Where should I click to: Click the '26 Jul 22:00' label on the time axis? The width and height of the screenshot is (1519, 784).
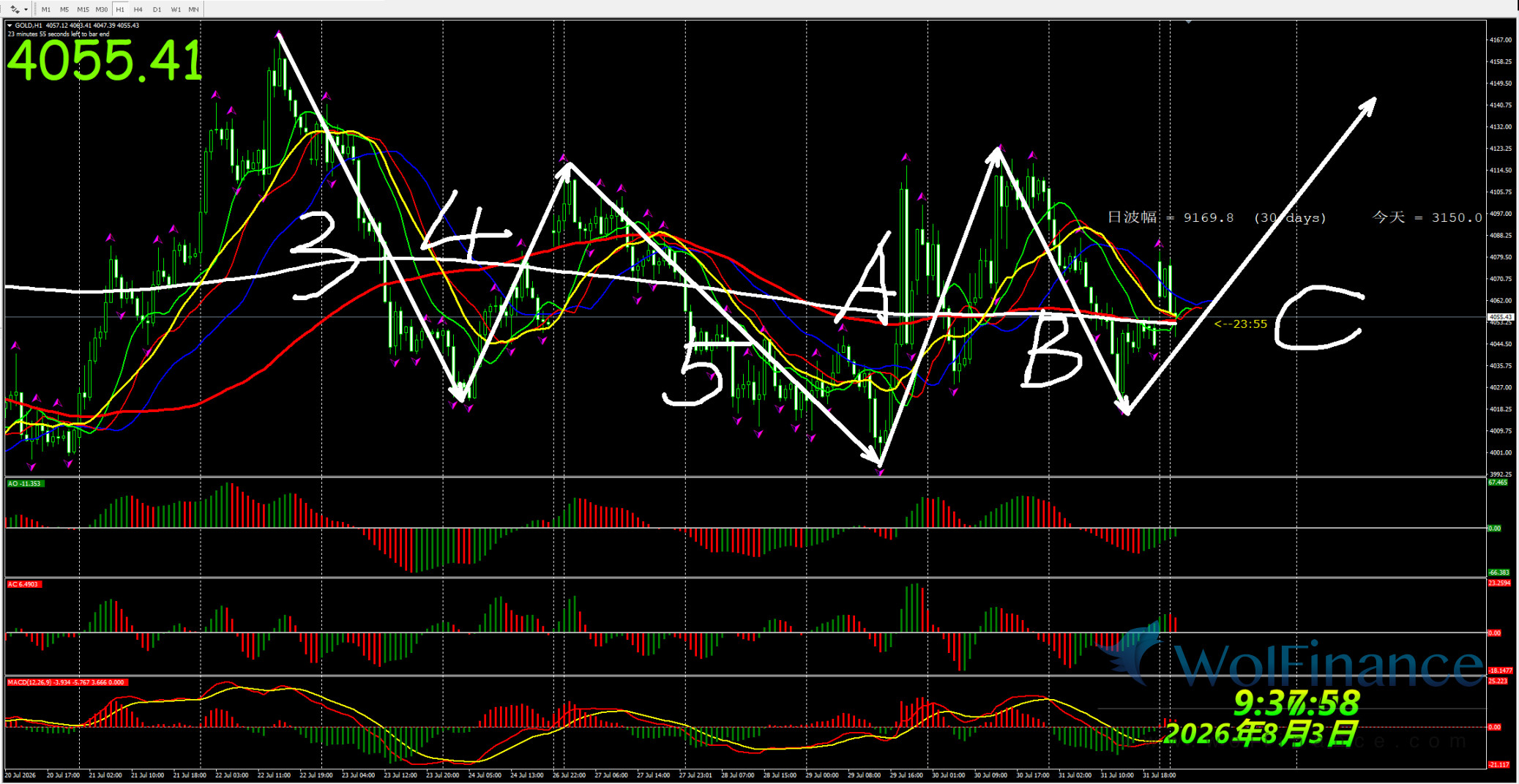[x=569, y=774]
